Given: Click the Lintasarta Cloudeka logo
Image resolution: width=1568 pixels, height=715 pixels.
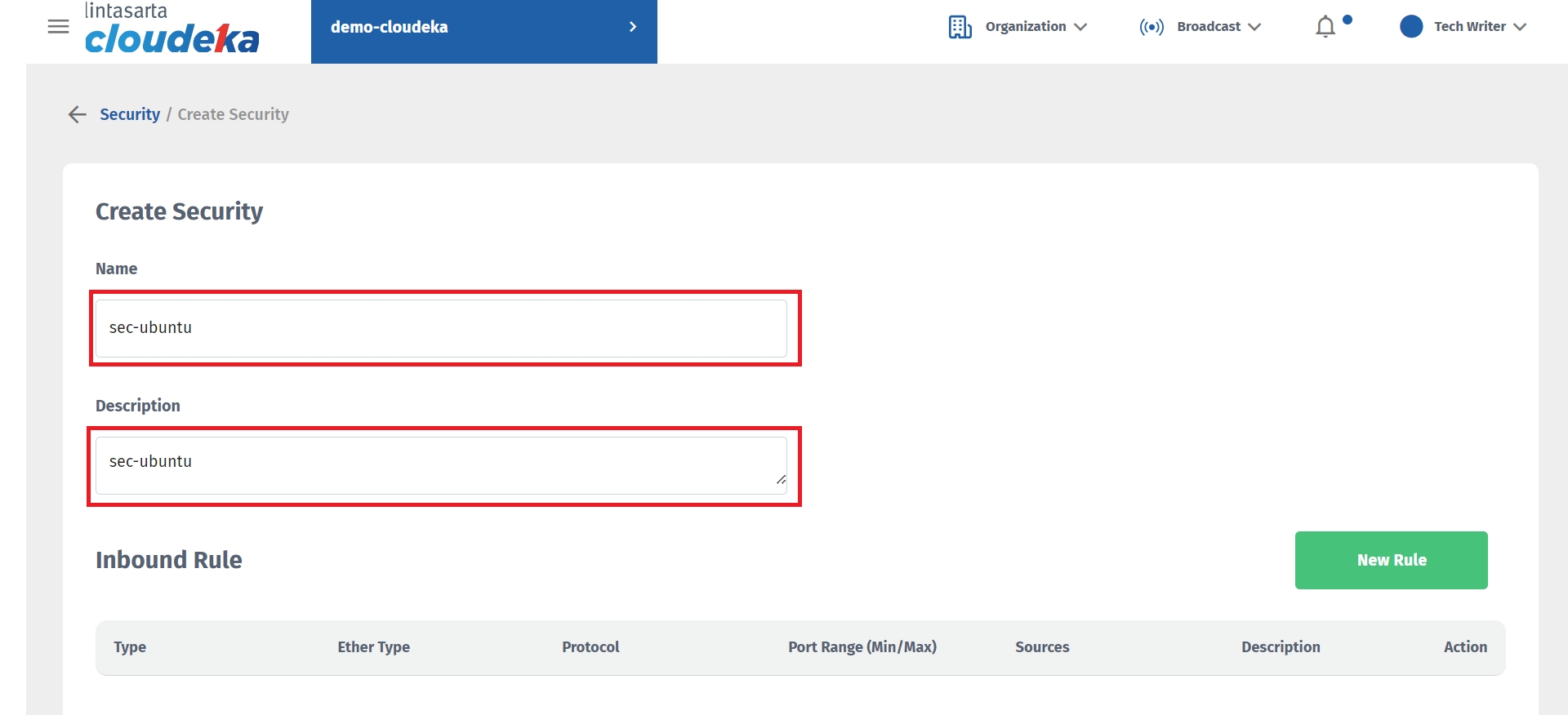Looking at the screenshot, I should pos(171,29).
